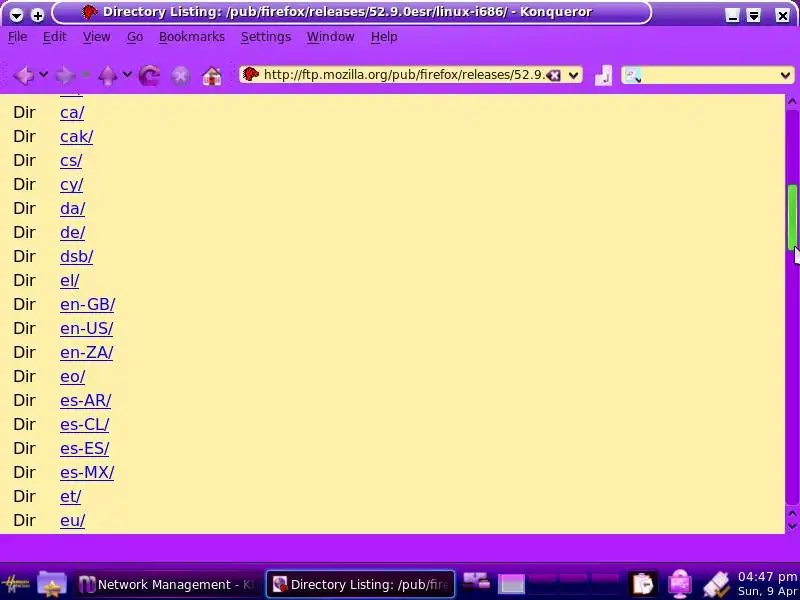Reload the current page

click(x=149, y=76)
